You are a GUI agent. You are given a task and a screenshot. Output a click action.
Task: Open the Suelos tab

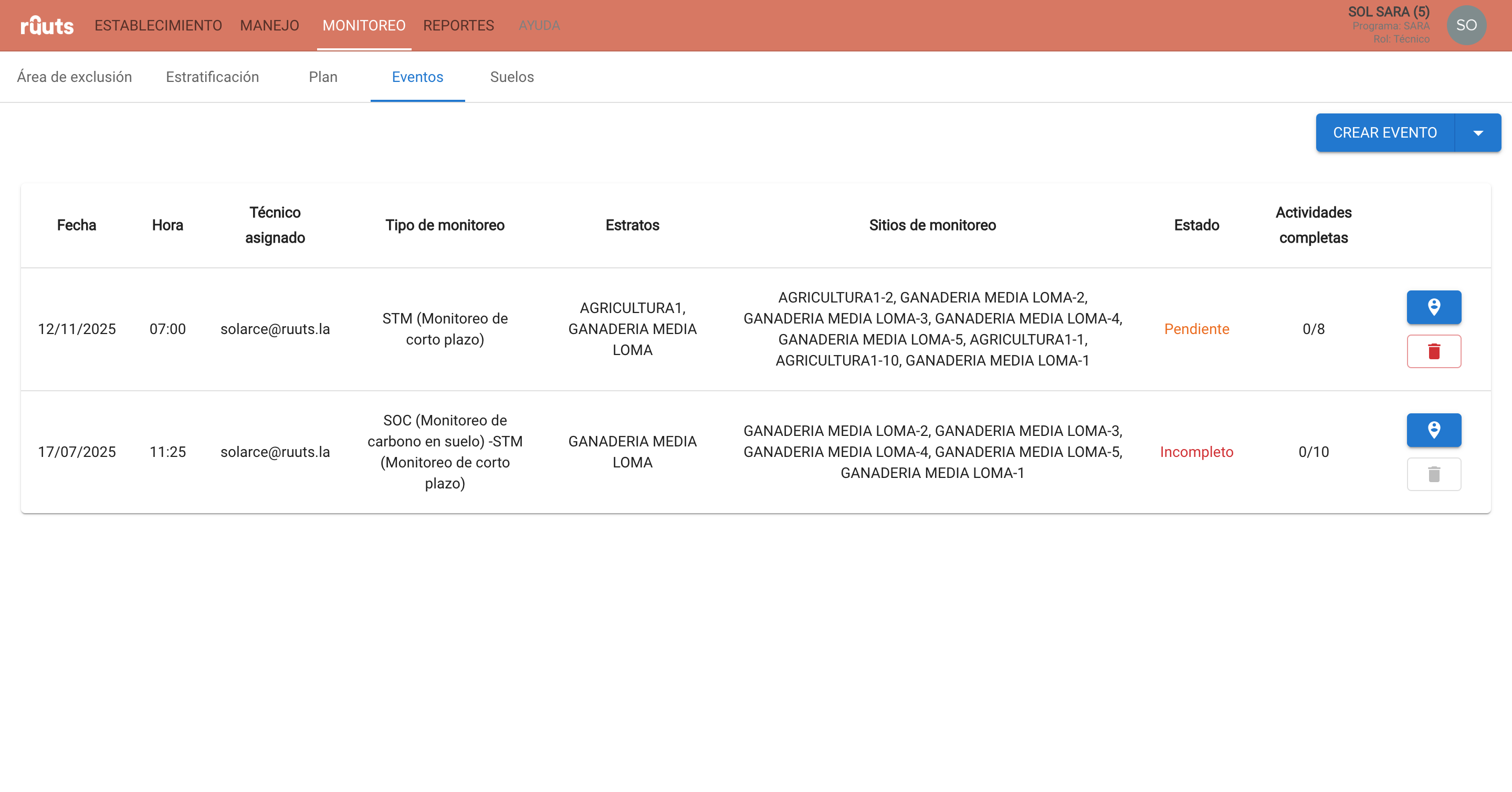tap(512, 77)
